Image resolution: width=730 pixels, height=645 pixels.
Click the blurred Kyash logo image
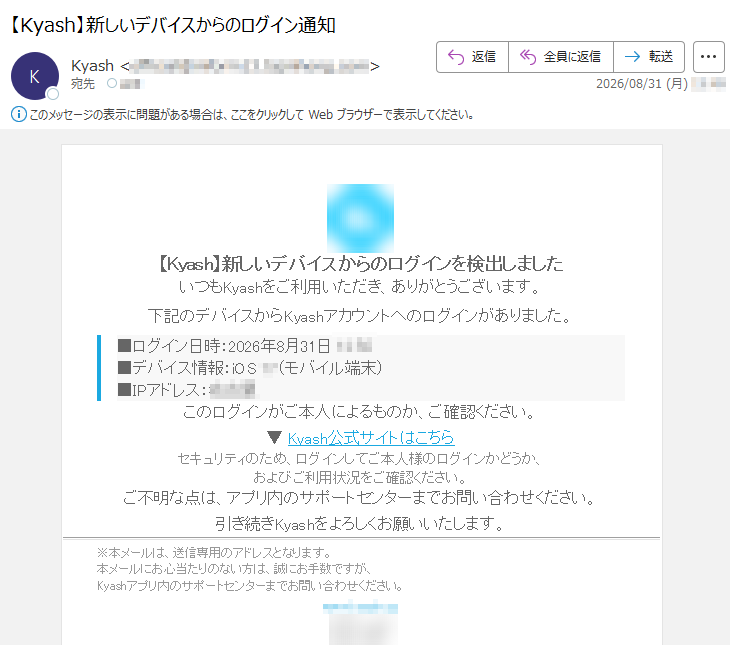(360, 218)
